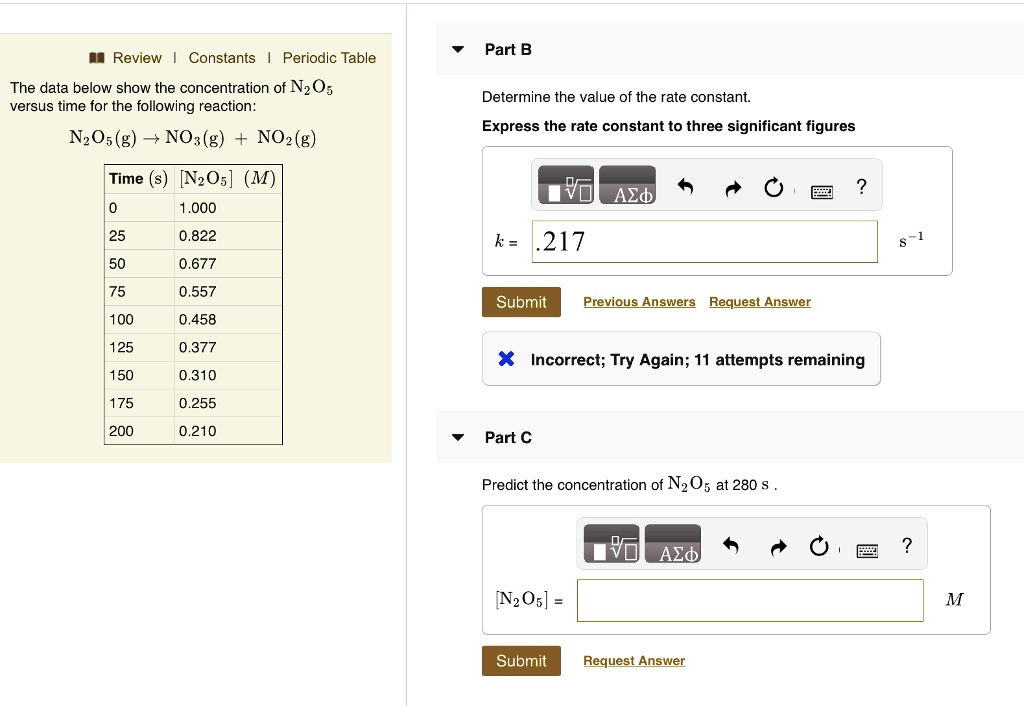This screenshot has height=706, width=1024.
Task: Collapse the Part C section
Action: pyautogui.click(x=457, y=437)
